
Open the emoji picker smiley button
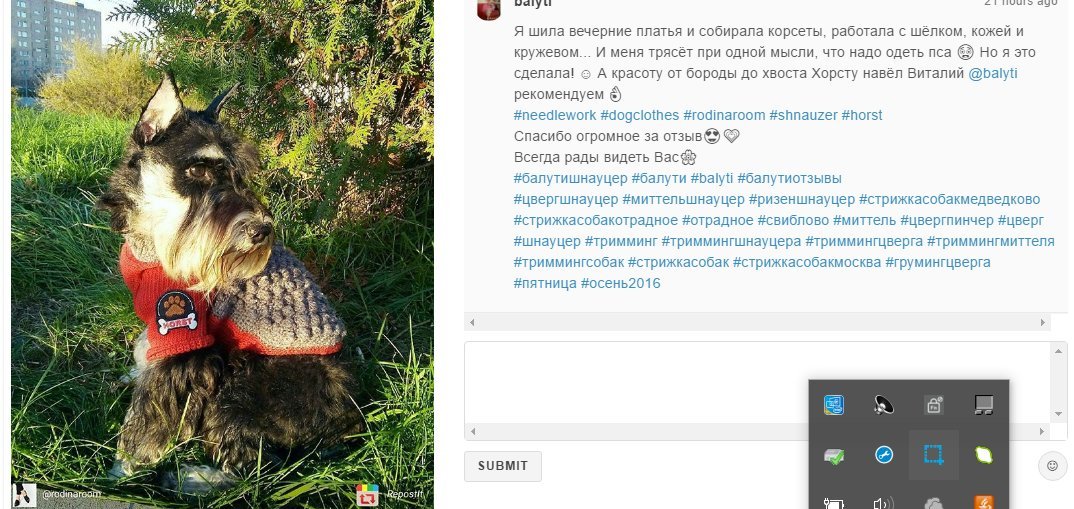[x=1052, y=466]
